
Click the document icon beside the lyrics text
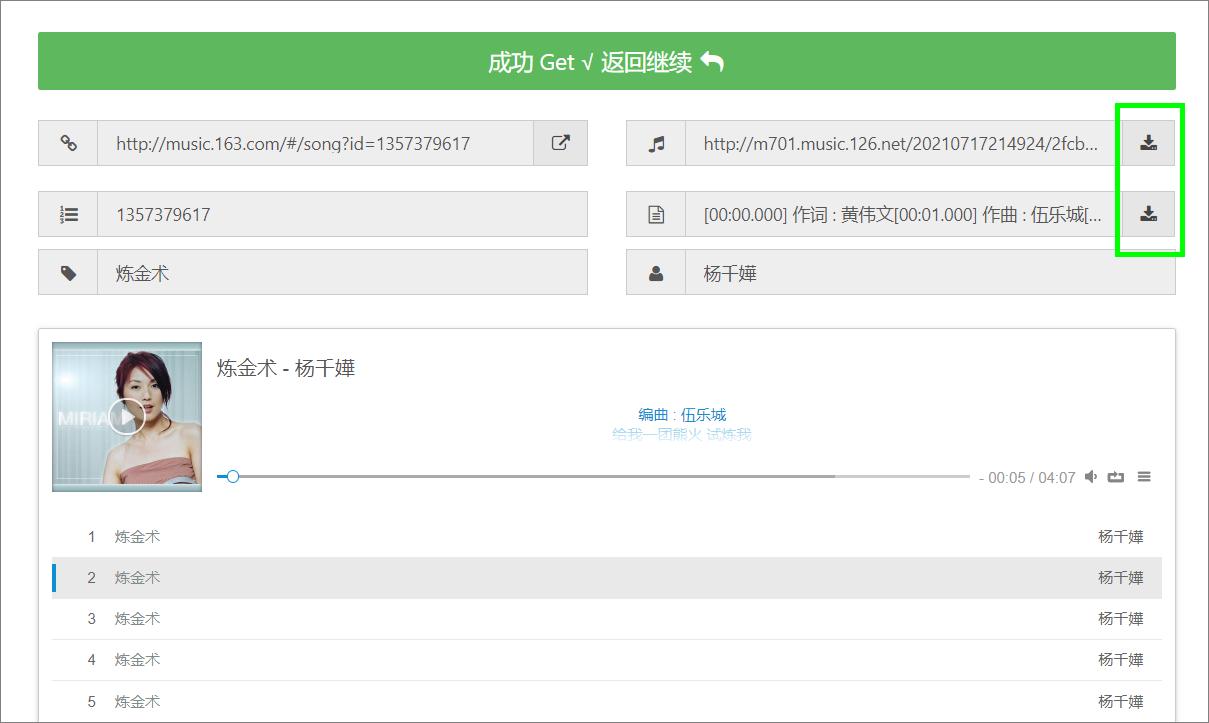[x=656, y=213]
